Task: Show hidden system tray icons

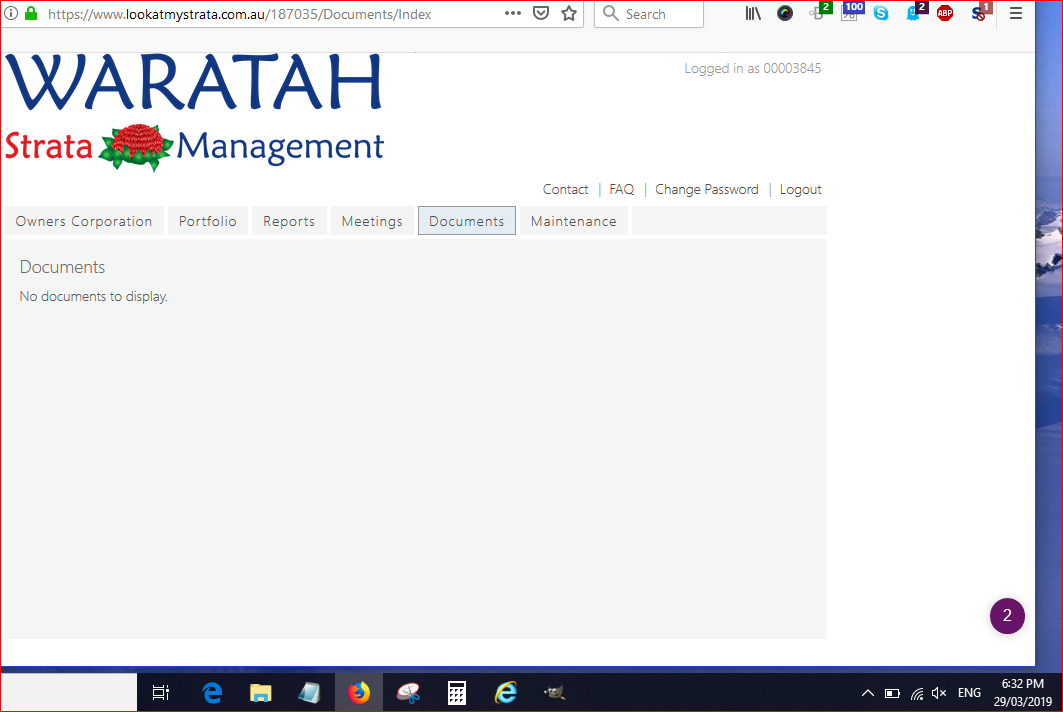Action: (x=868, y=693)
